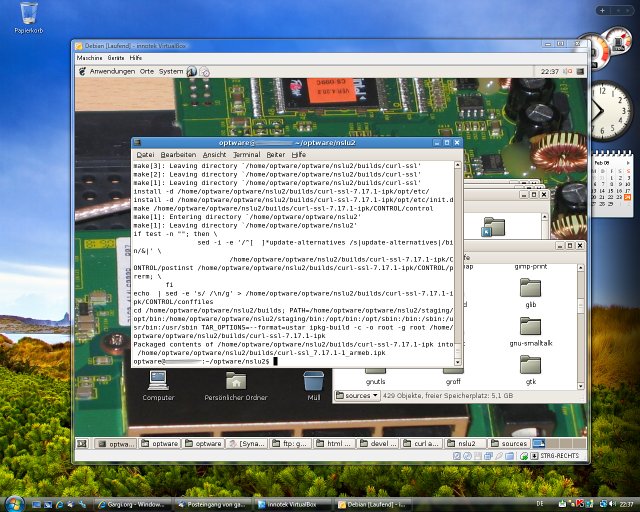Click the floppy indicator in VirtualBox status bar
This screenshot has width=640, height=512.
478,456
